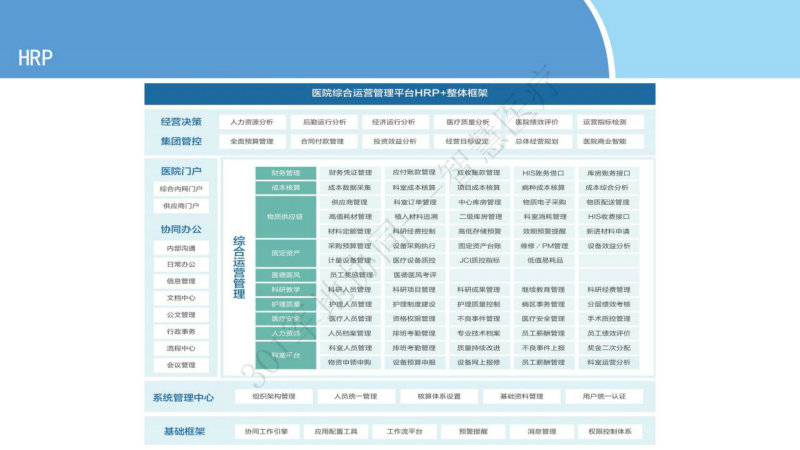Select the 后勤运行分析 box
The height and width of the screenshot is (450, 800).
coord(324,122)
